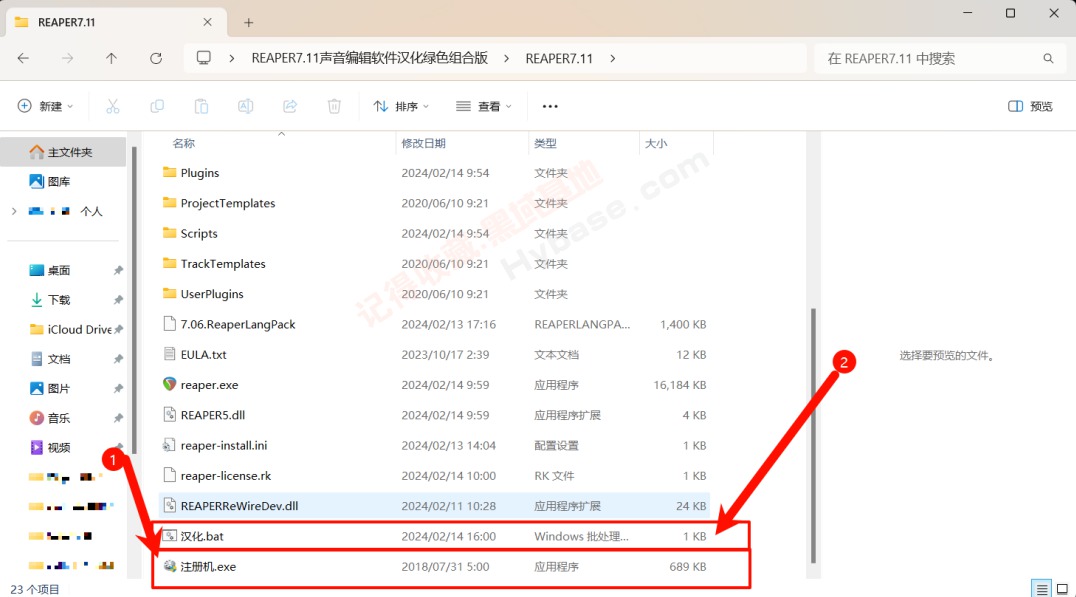Click the search magnifier icon
This screenshot has width=1076, height=597.
1049,58
